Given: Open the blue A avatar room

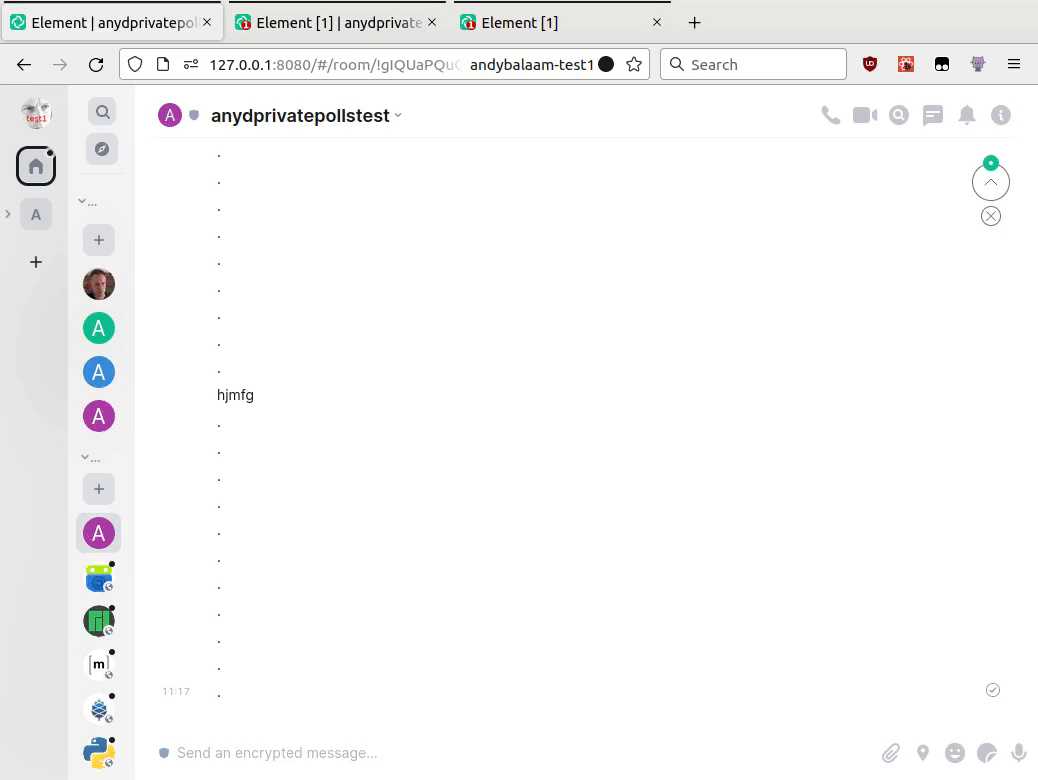Looking at the screenshot, I should 99,372.
